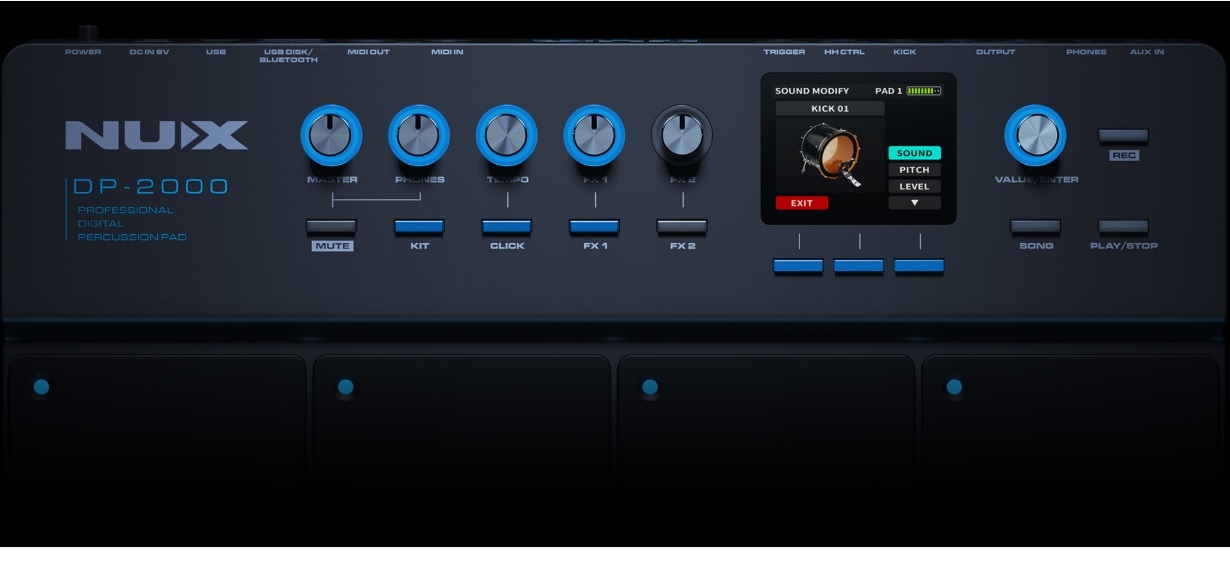Toggle the Click metronome button
This screenshot has height=568, width=1230.
507,227
